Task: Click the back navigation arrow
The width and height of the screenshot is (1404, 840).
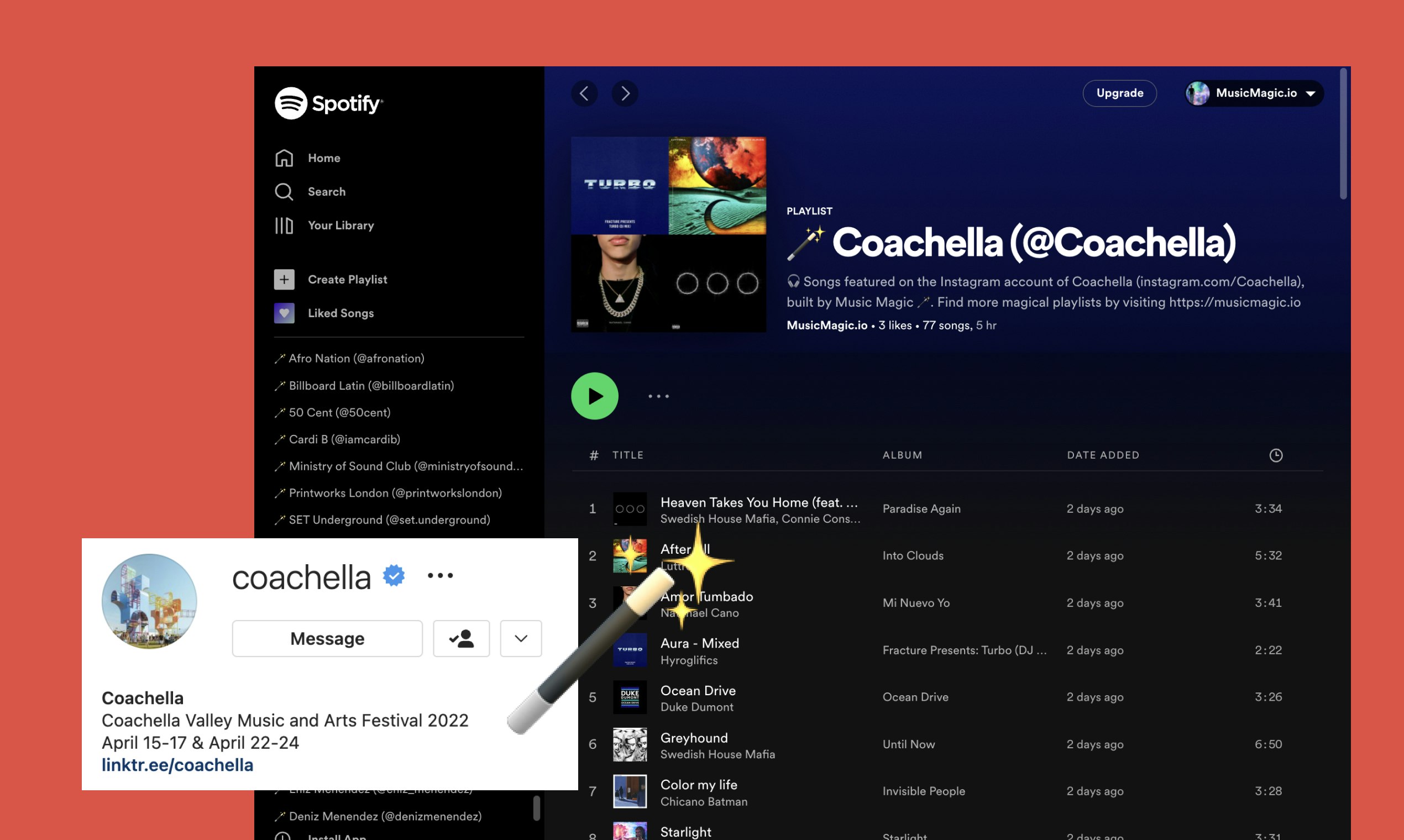Action: tap(585, 93)
